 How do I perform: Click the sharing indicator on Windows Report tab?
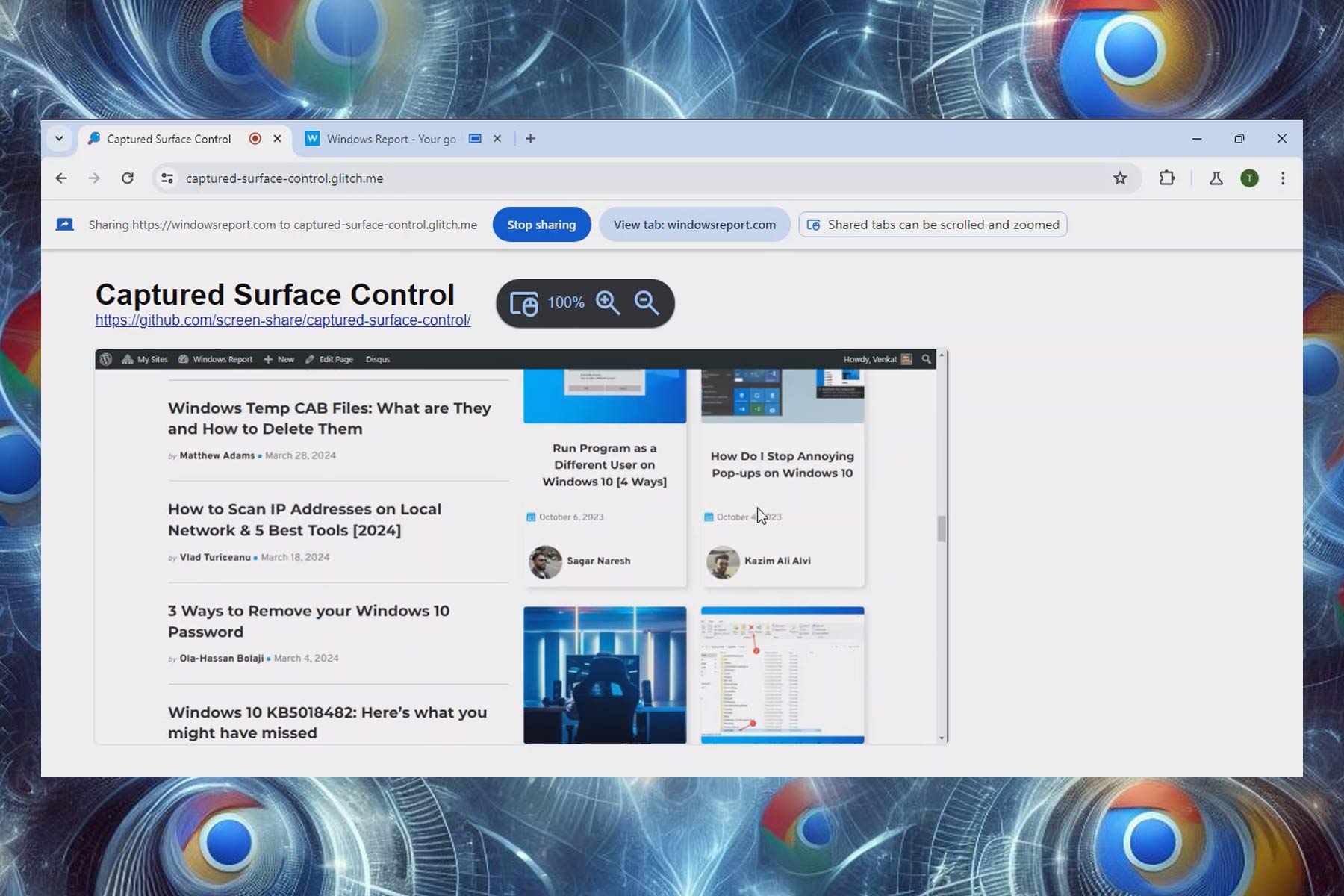pos(475,139)
